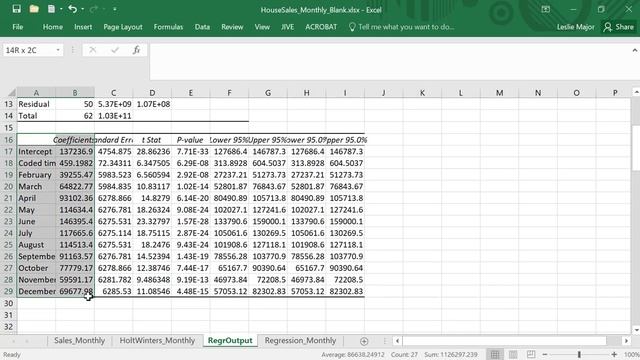Click the Leslie Major account name

click(x=576, y=27)
